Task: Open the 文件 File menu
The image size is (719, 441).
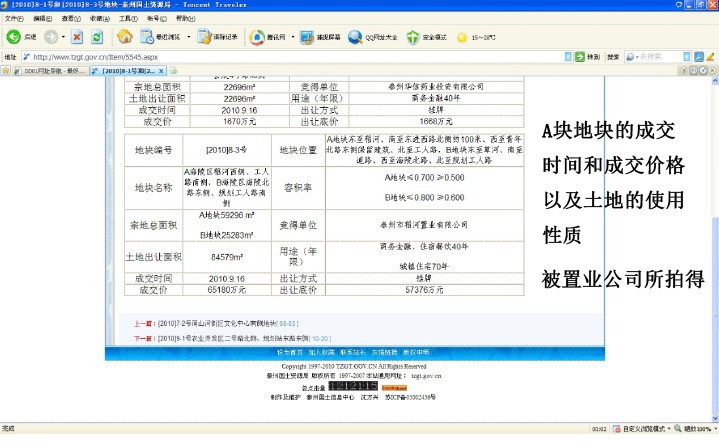Action: [14, 18]
